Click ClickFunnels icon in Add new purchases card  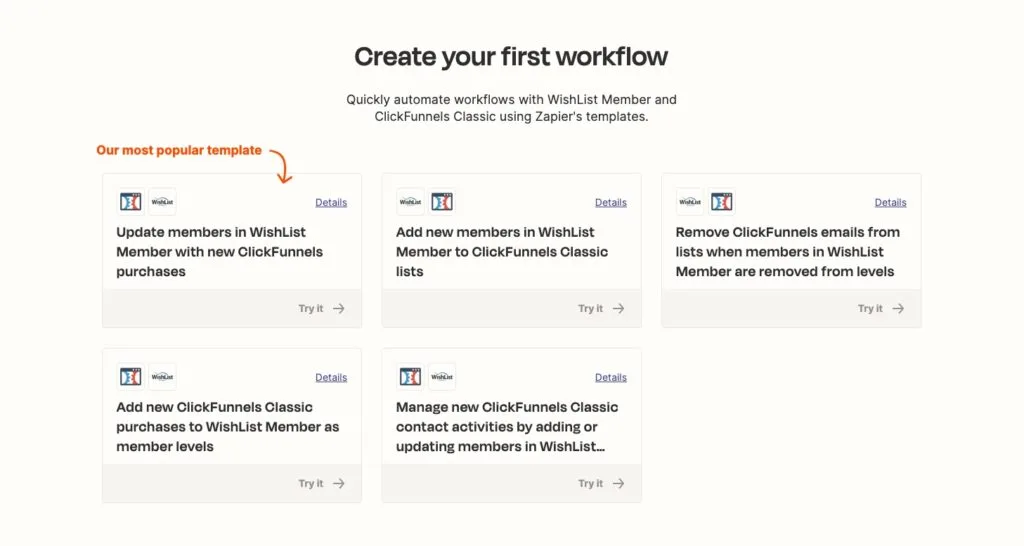tap(131, 377)
